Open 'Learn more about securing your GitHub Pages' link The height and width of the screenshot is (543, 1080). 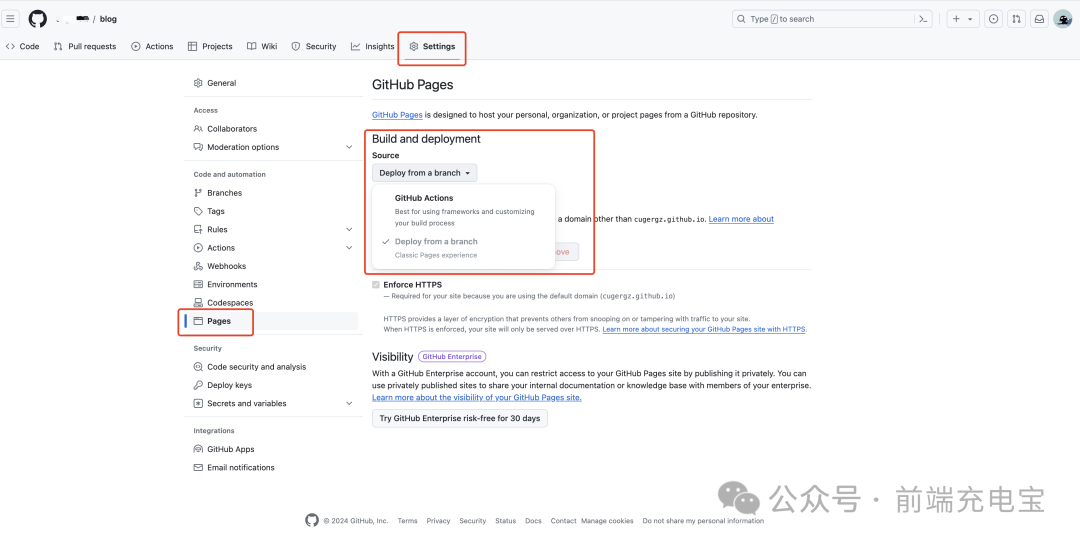point(704,329)
